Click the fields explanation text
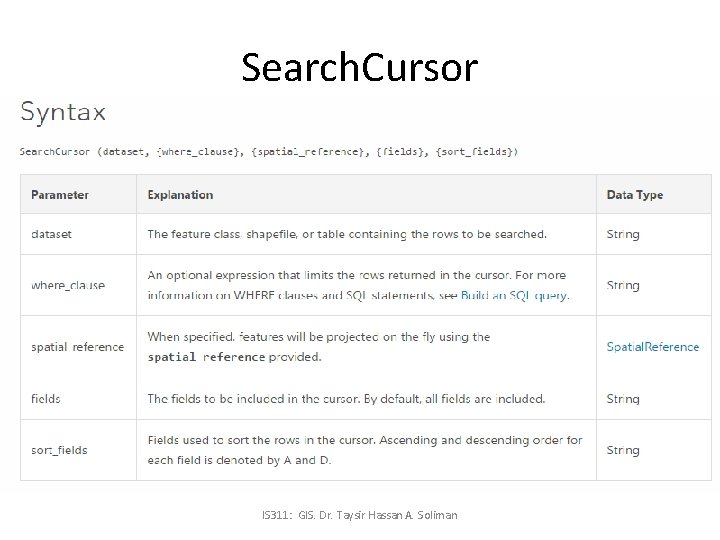The height and width of the screenshot is (540, 720). pos(346,399)
